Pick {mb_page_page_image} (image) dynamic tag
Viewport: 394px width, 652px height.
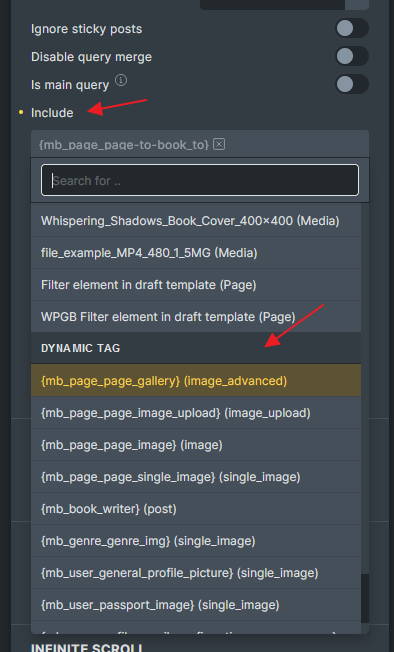[196, 445]
